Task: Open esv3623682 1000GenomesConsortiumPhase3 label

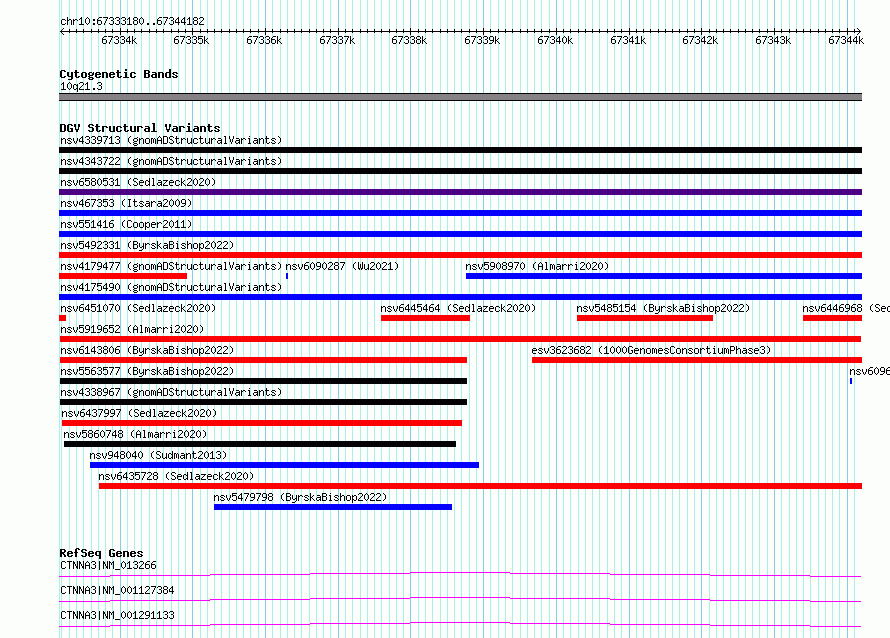Action: [x=651, y=350]
